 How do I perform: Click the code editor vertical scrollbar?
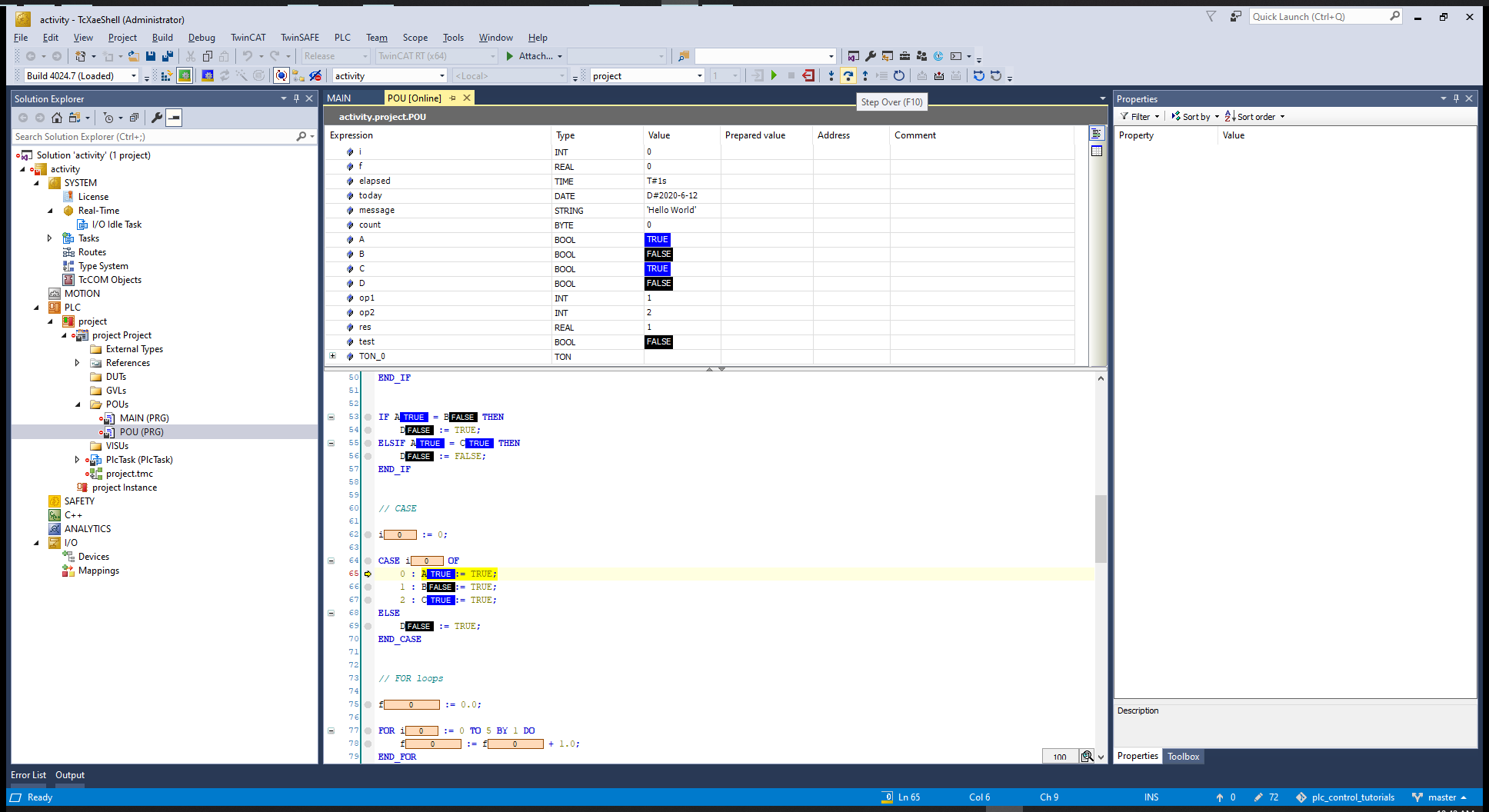pos(1101,531)
